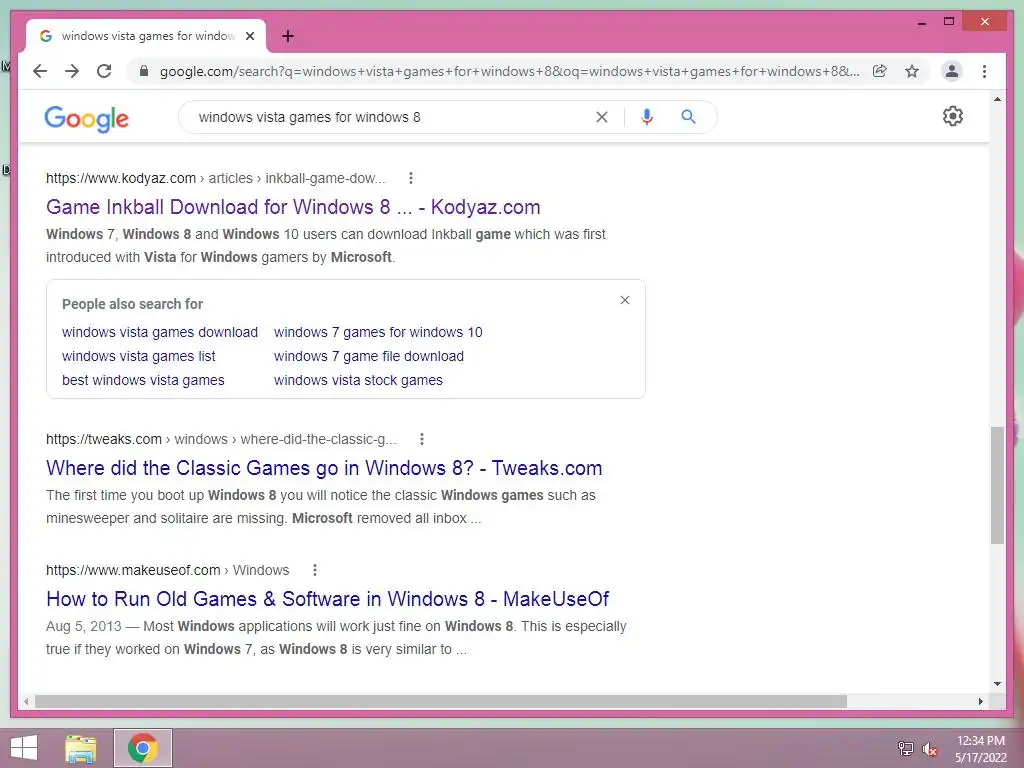
Task: Click the scroll left arrow
Action: tap(25, 701)
